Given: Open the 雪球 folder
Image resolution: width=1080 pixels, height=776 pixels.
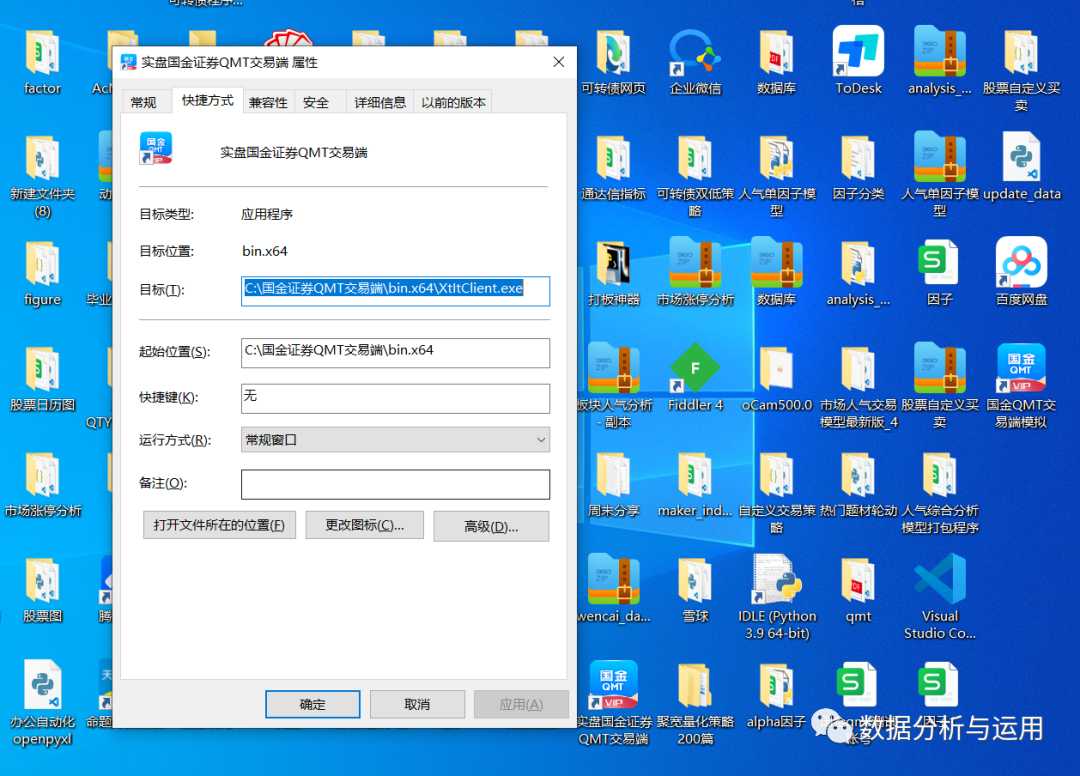Looking at the screenshot, I should [x=695, y=590].
